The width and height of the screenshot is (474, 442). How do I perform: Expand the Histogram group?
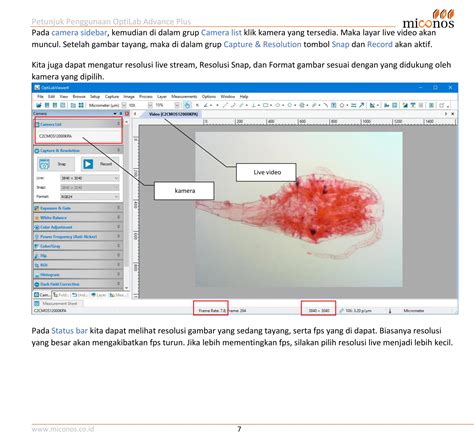tap(77, 275)
